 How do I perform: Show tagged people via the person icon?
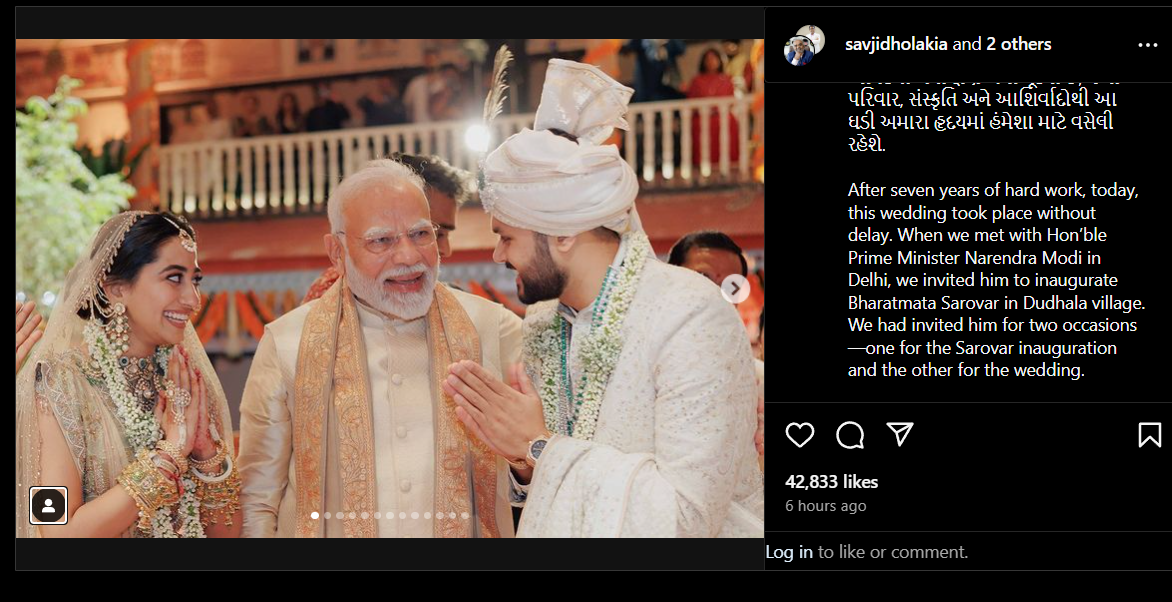49,506
